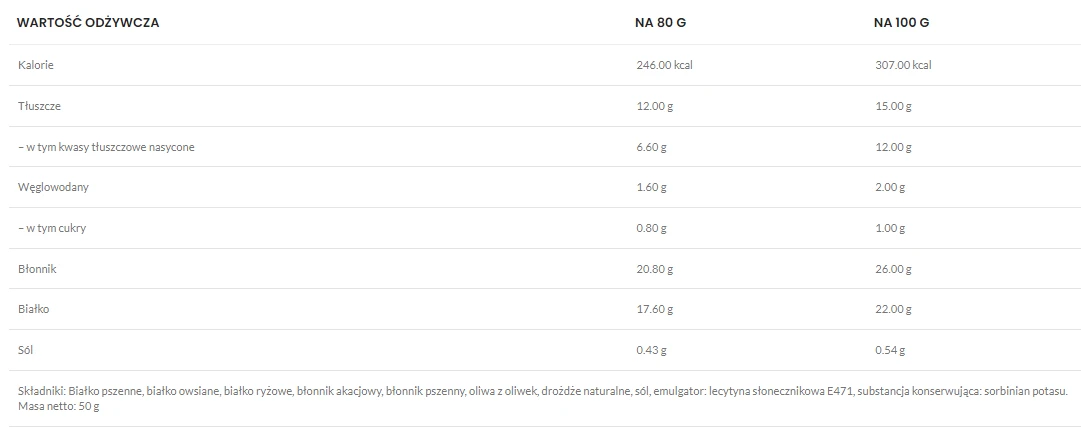Click the 6.60 g saturated fat value
The height and width of the screenshot is (427, 1081).
coord(652,147)
